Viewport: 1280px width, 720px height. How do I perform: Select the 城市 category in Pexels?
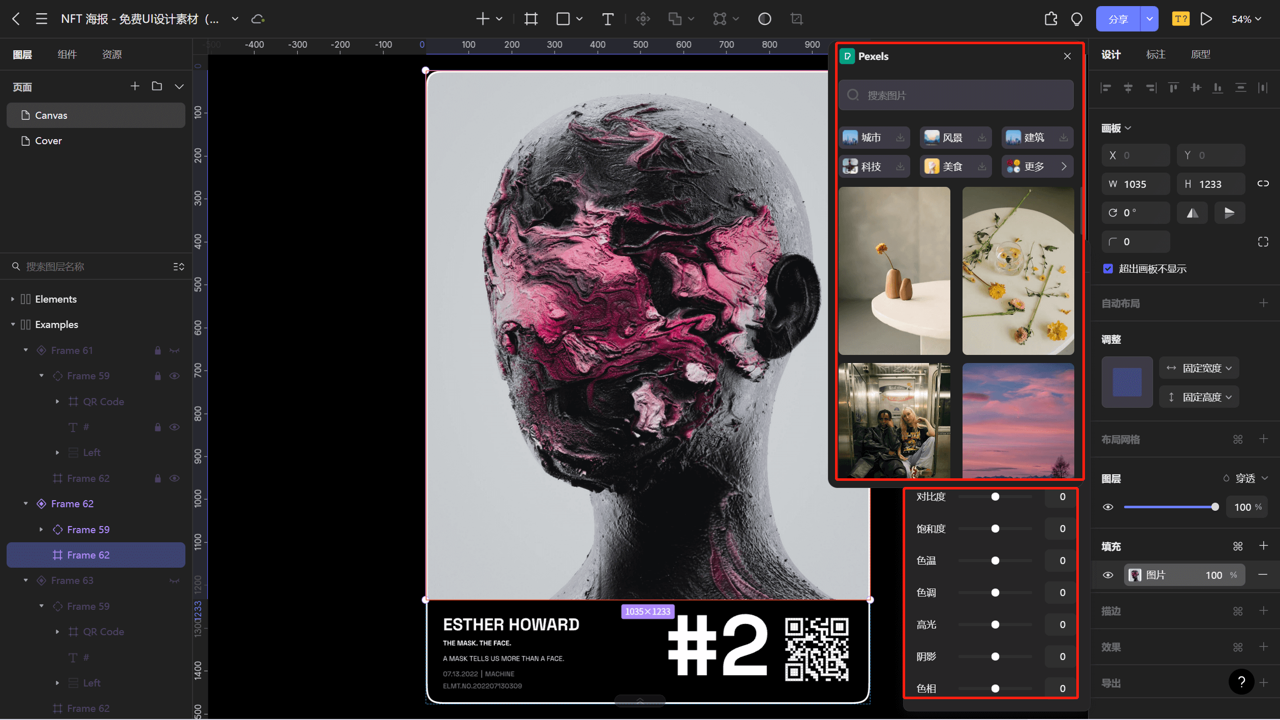pyautogui.click(x=874, y=137)
